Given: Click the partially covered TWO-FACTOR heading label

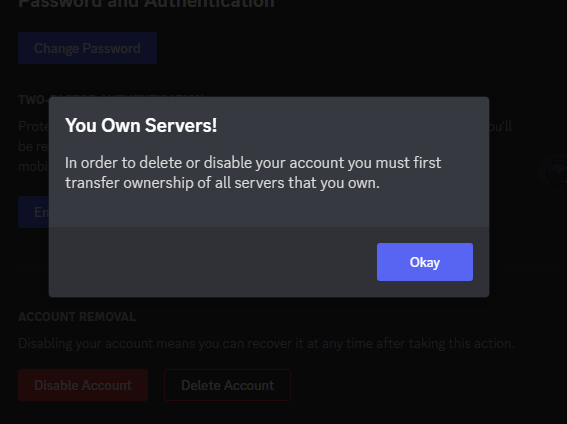Looking at the screenshot, I should 33,100.
